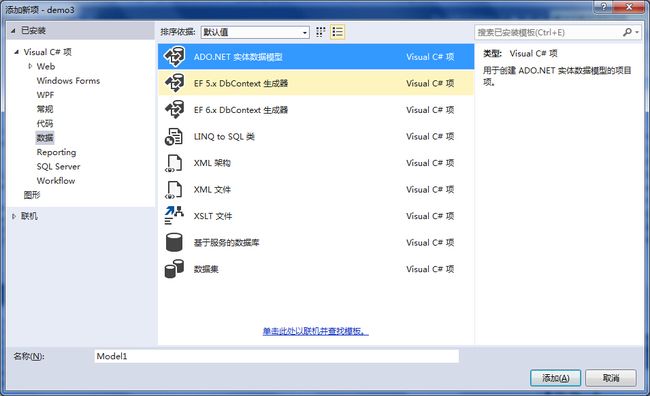Switch to list view with details
The width and height of the screenshot is (650, 396).
337,32
